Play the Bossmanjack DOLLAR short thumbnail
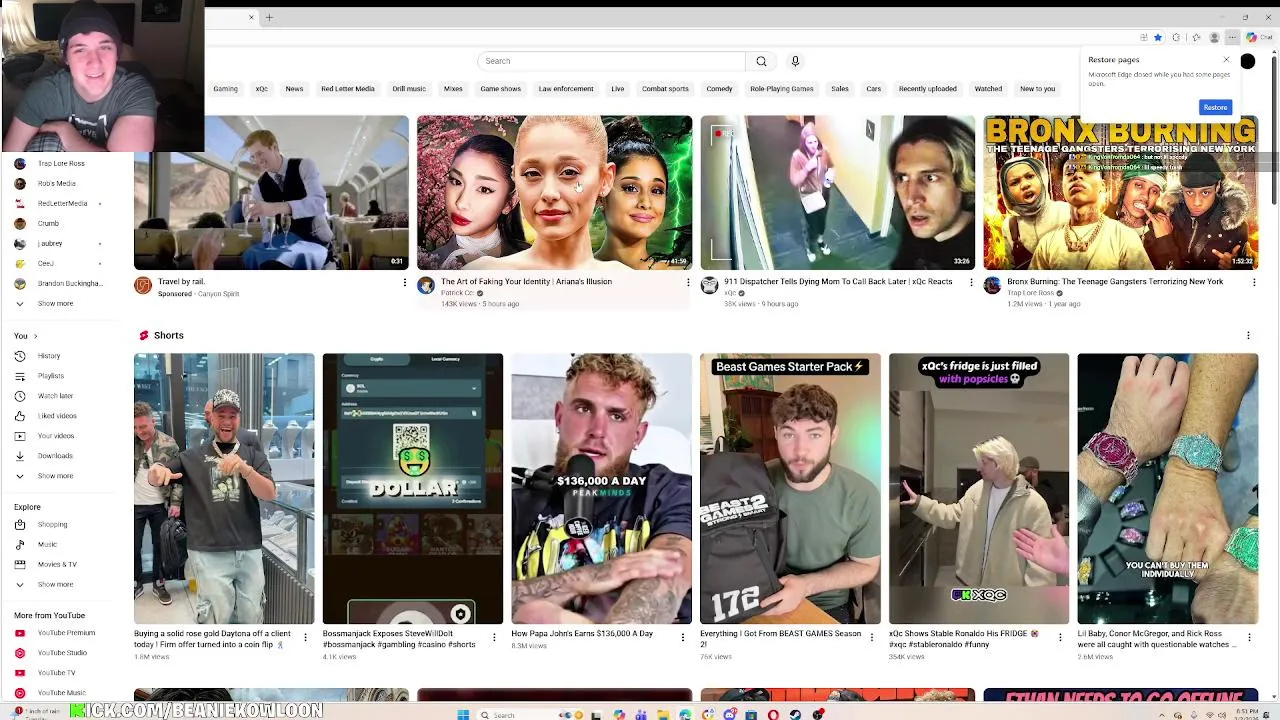 [412, 488]
